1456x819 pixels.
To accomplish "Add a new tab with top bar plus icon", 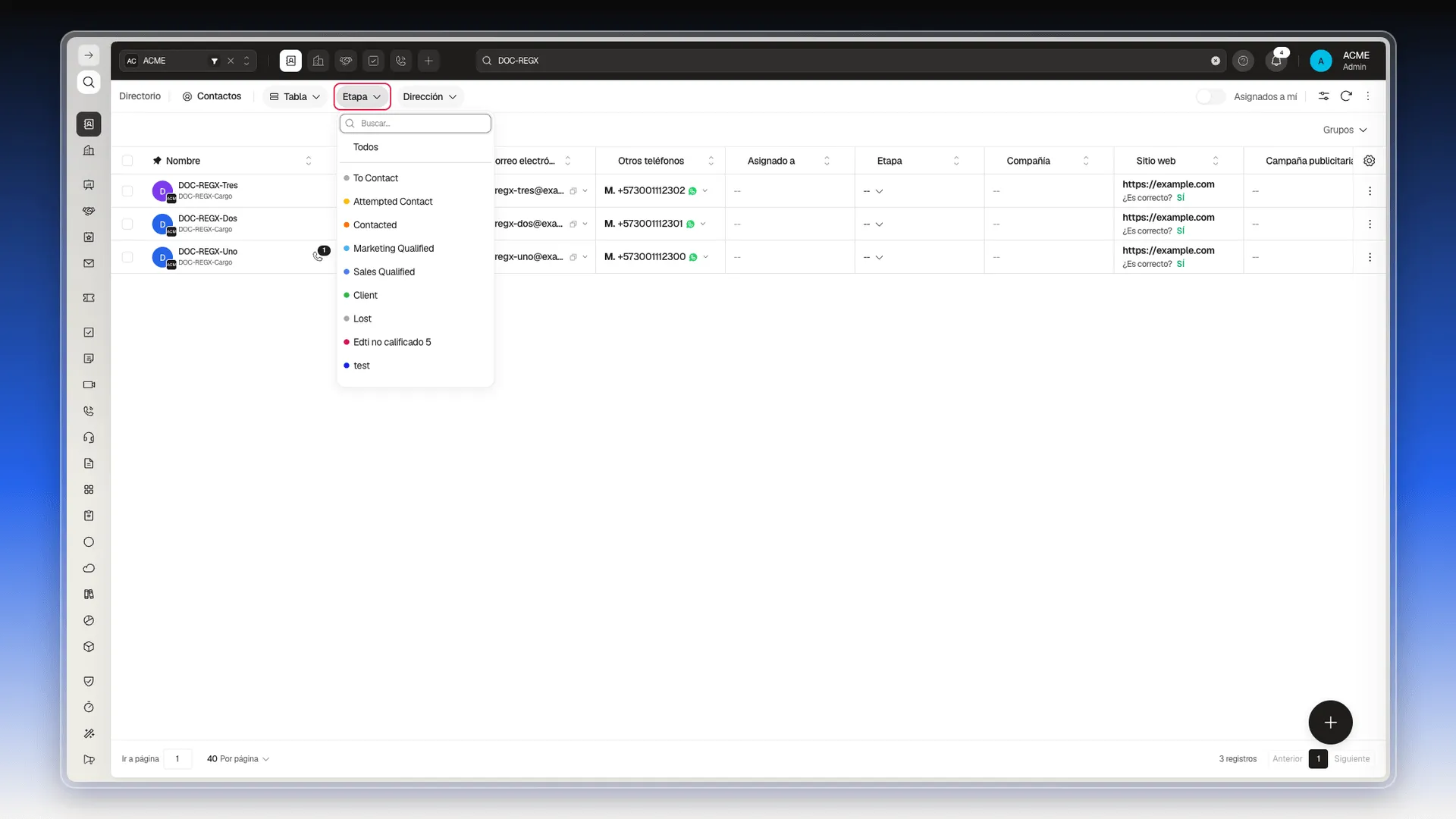I will click(428, 61).
